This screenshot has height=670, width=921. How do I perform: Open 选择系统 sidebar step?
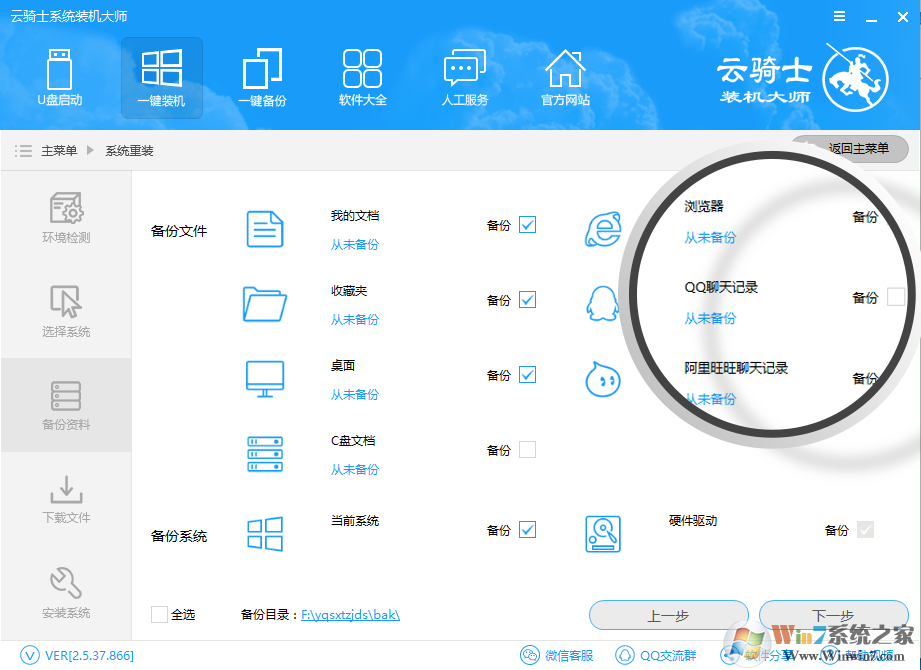point(65,310)
